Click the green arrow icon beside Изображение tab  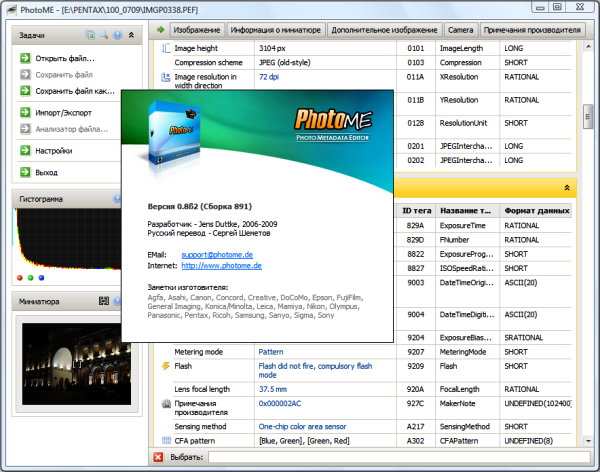click(x=161, y=29)
